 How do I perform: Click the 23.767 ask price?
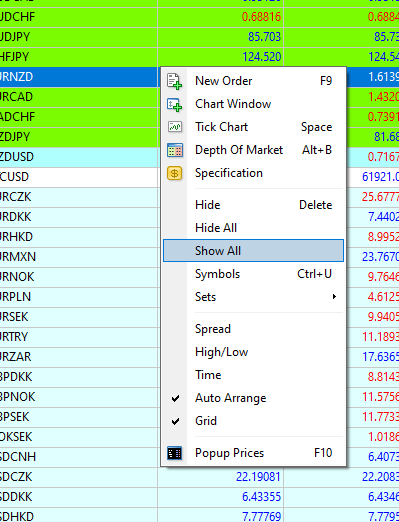380,257
